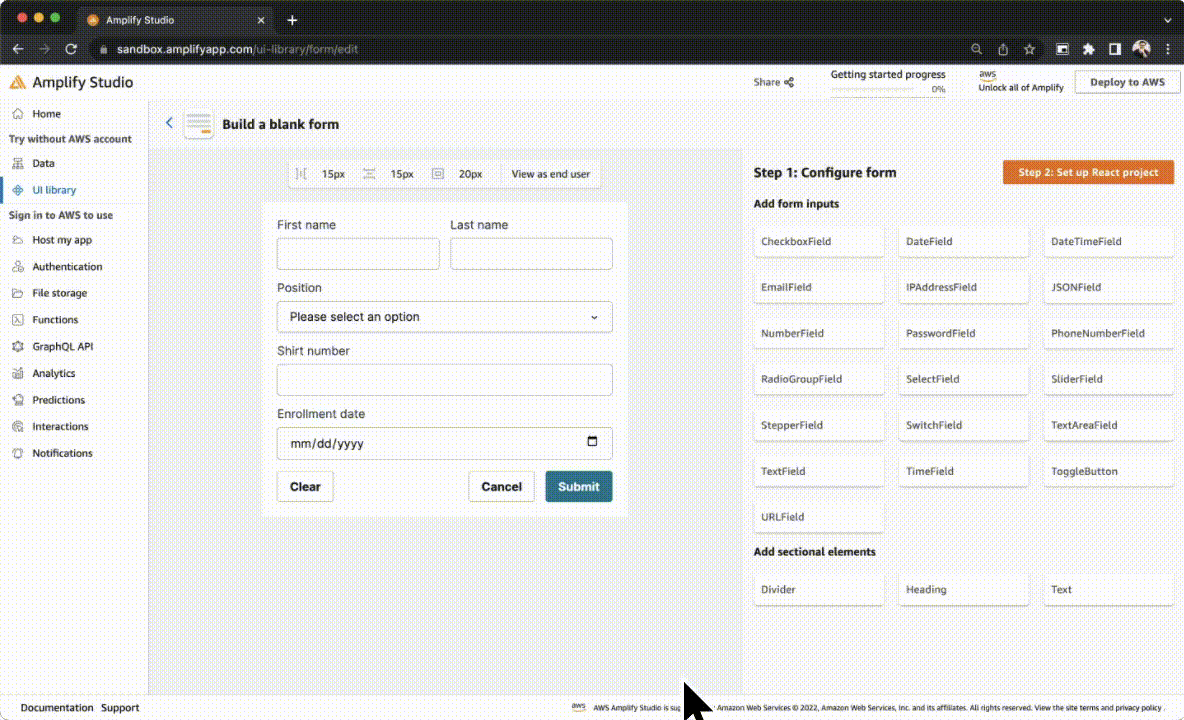Submit the form
This screenshot has height=720, width=1184.
coord(578,486)
